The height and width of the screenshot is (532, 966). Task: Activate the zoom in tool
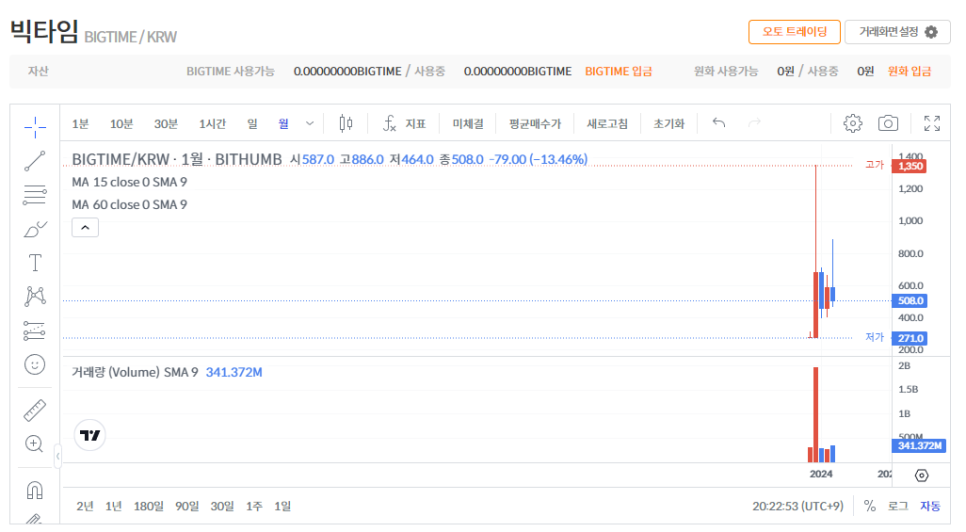[34, 443]
